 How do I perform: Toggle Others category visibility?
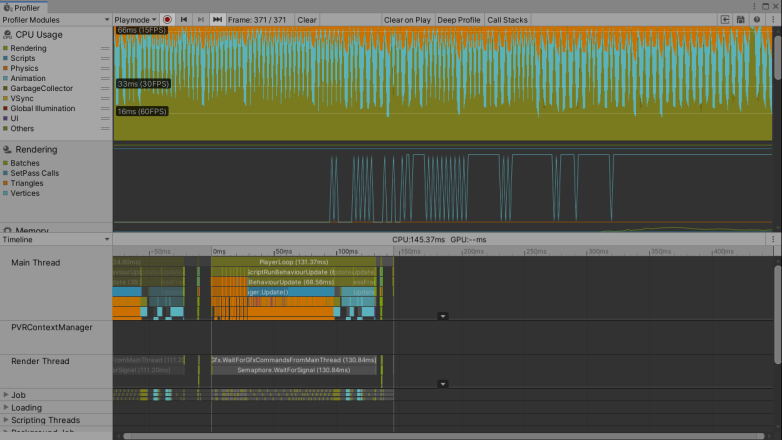point(5,128)
